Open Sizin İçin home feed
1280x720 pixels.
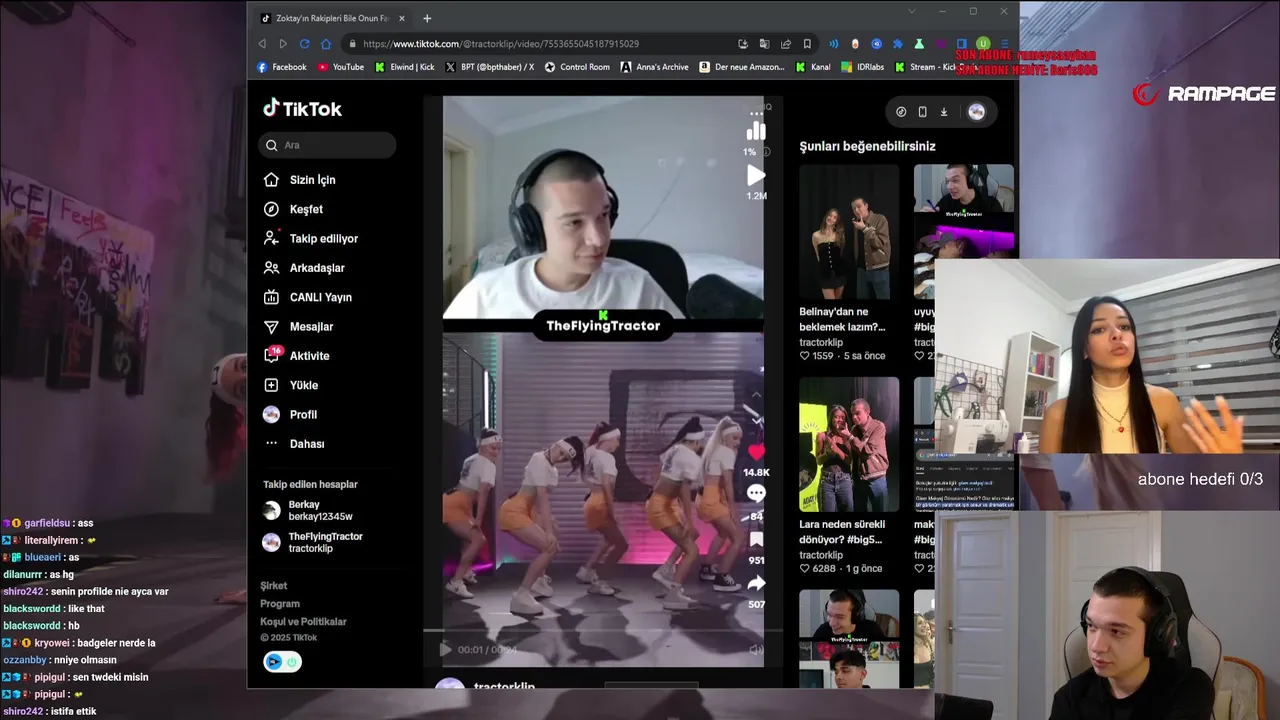(300, 180)
